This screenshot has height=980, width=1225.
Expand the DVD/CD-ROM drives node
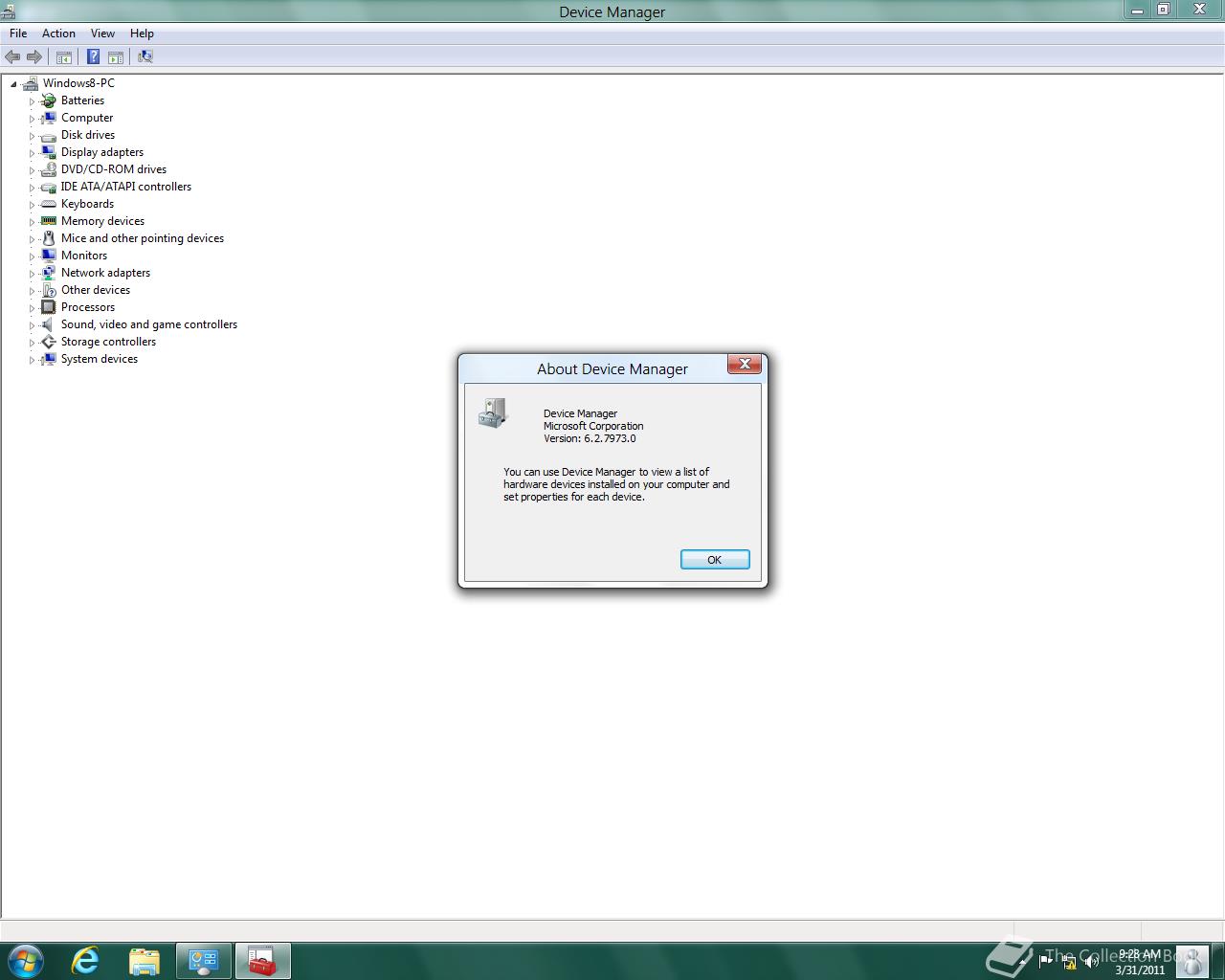click(x=32, y=170)
